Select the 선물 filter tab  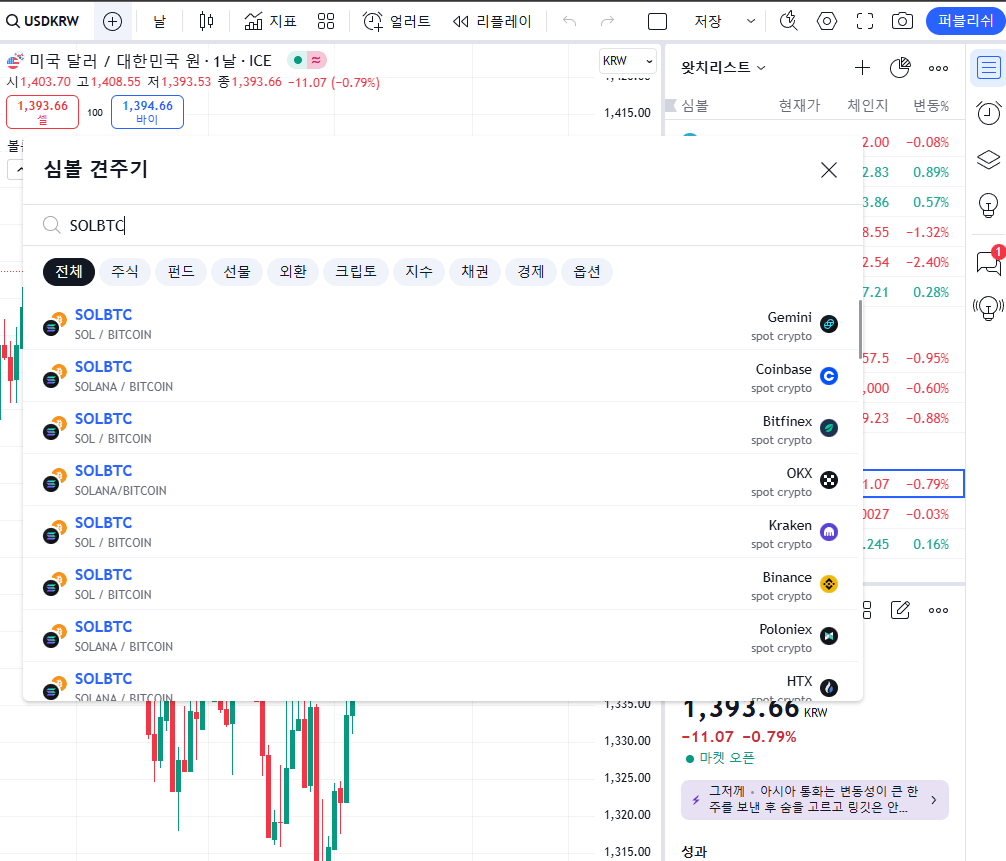[x=237, y=271]
